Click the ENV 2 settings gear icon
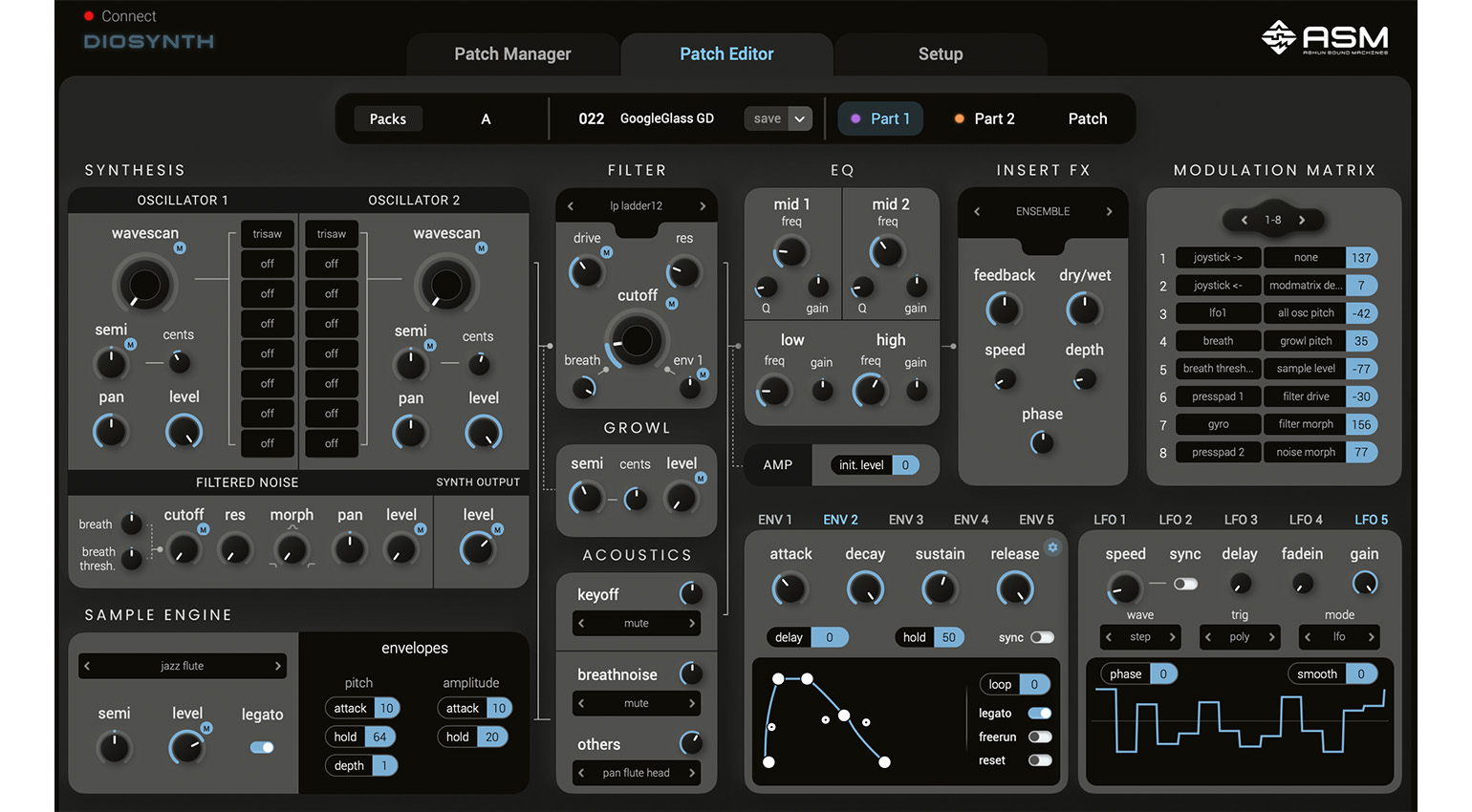The image size is (1472, 812). pyautogui.click(x=1052, y=547)
